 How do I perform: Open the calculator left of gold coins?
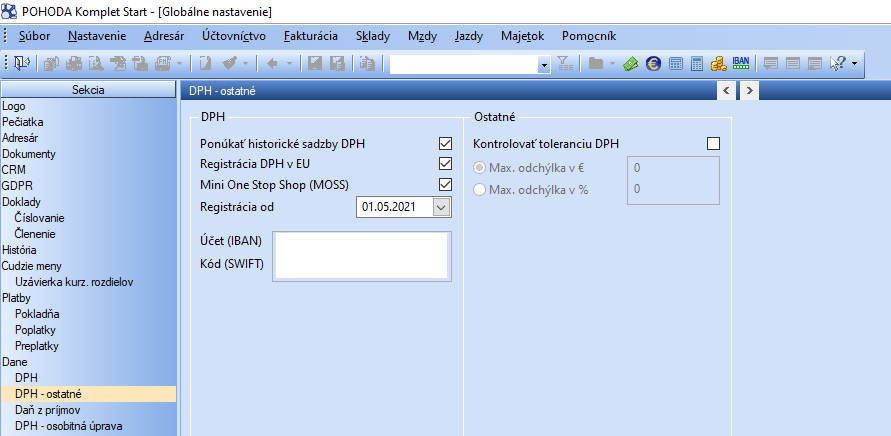click(x=697, y=64)
